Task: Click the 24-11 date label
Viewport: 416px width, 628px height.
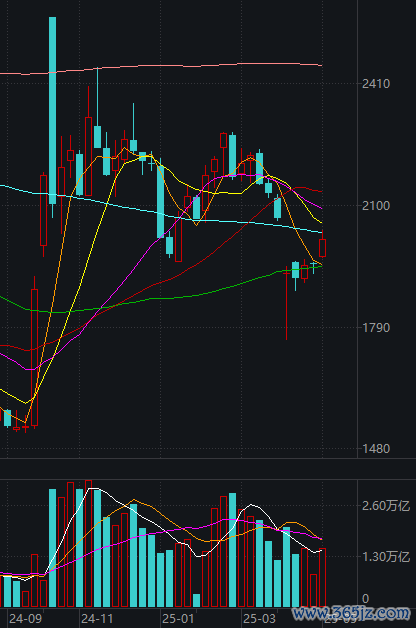Action: [x=97, y=619]
